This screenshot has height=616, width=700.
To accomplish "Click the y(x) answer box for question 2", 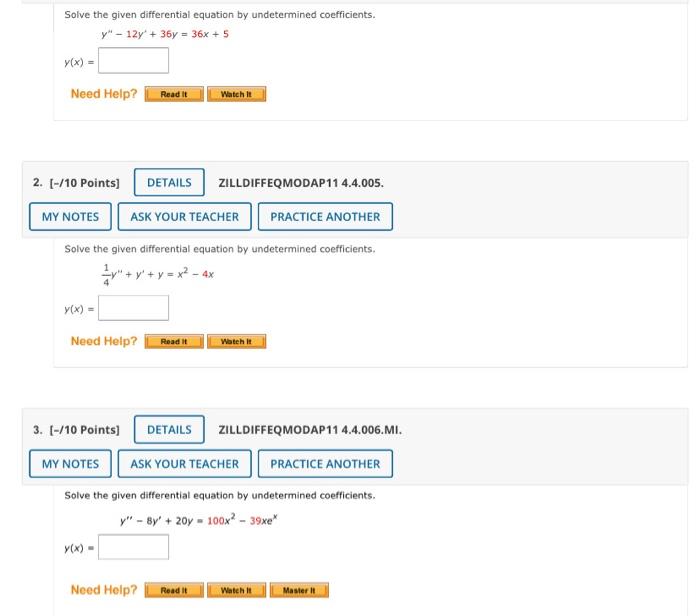I will (x=133, y=308).
